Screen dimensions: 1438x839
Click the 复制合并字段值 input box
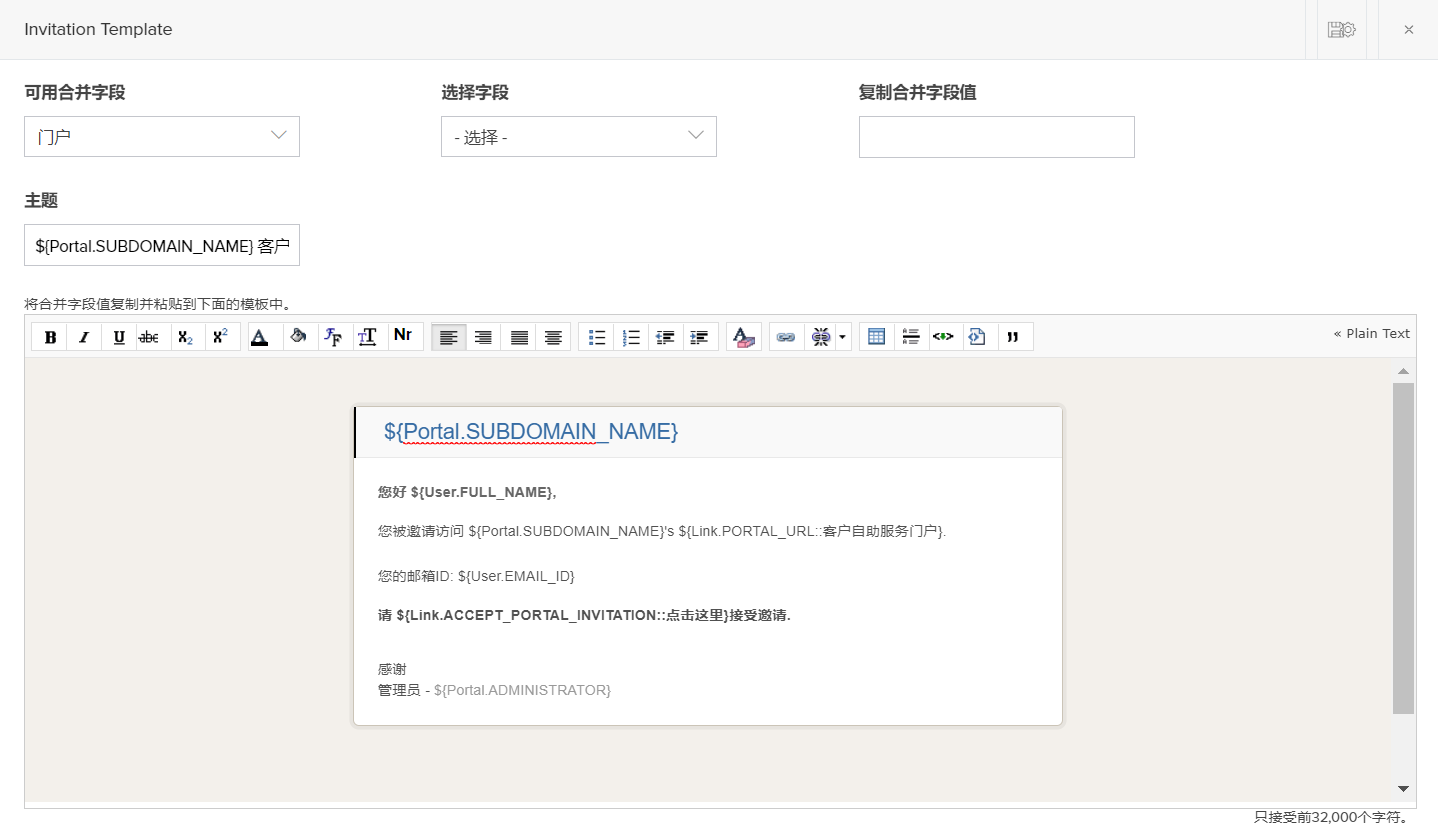996,137
